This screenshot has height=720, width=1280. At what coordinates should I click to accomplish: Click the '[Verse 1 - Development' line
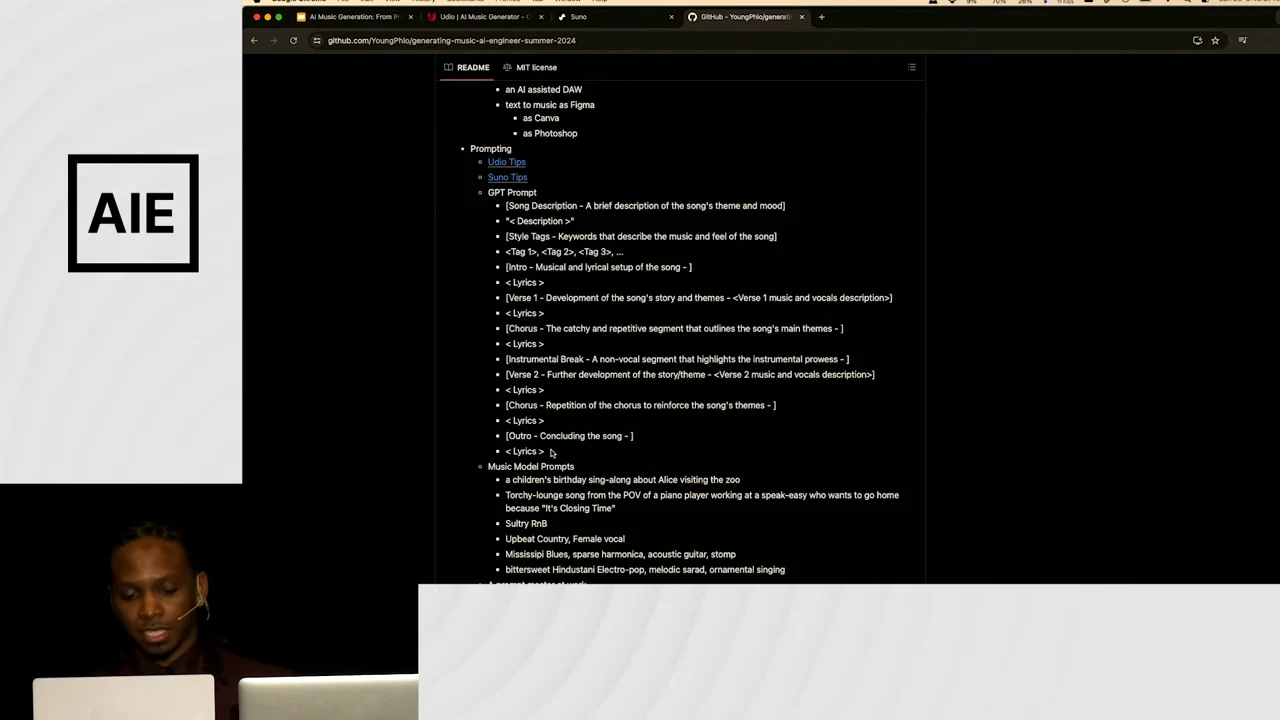click(699, 298)
